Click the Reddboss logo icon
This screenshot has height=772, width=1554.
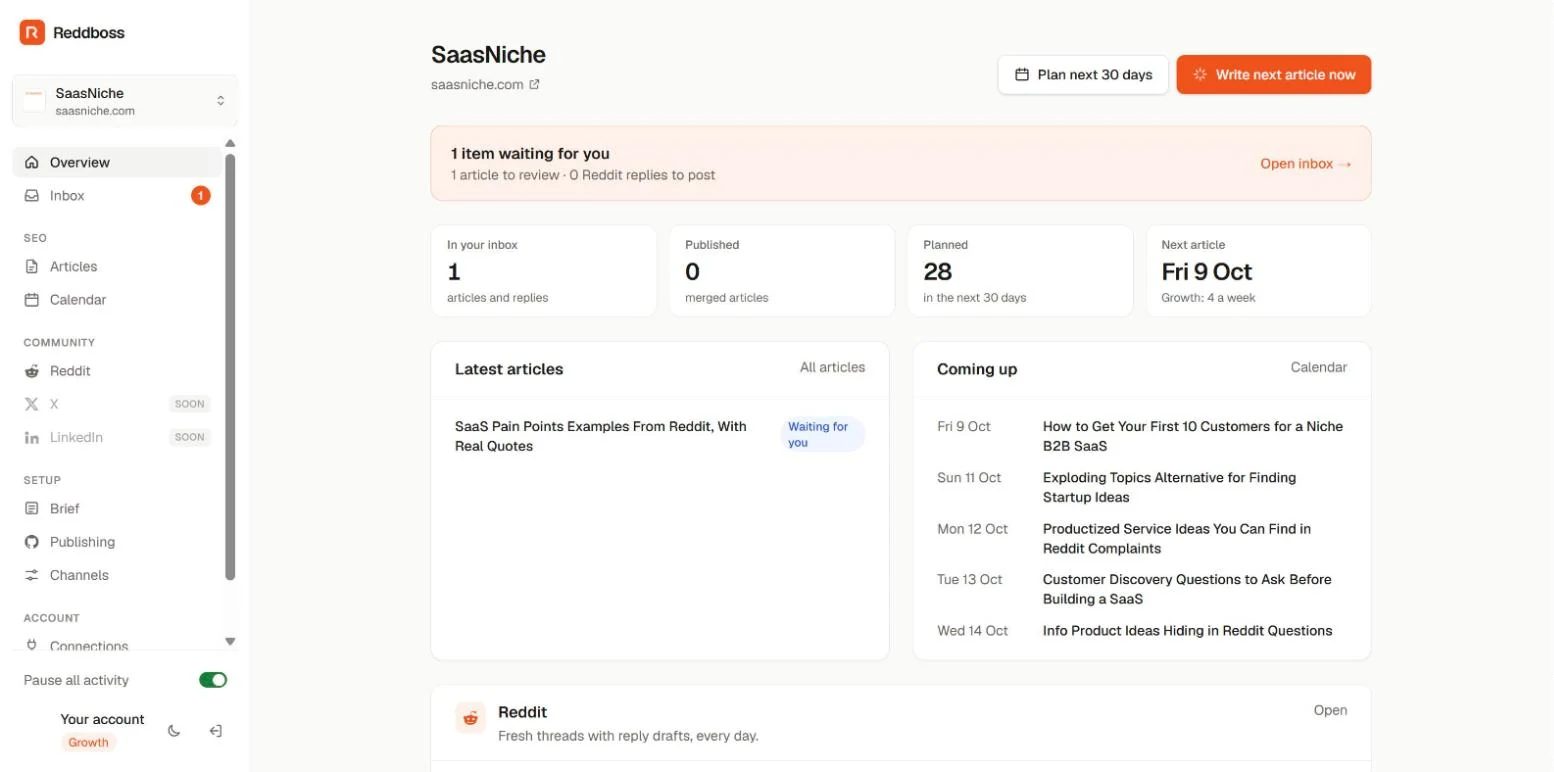pyautogui.click(x=32, y=33)
